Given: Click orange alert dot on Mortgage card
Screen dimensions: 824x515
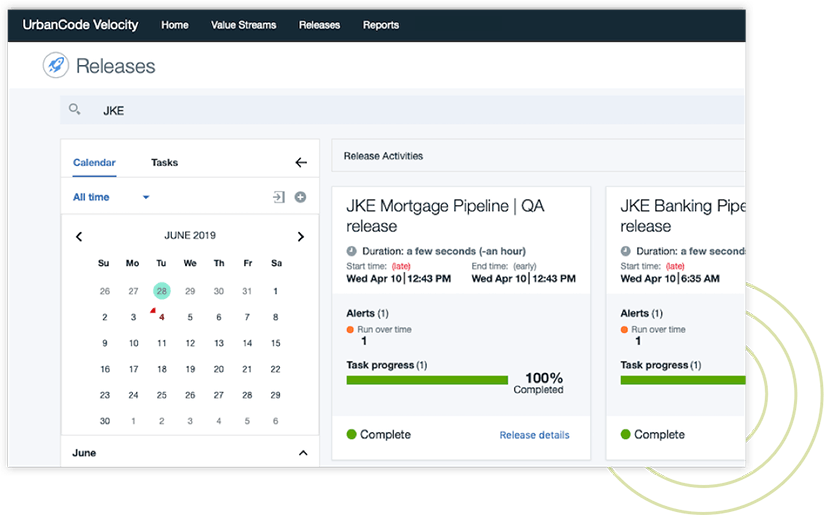Looking at the screenshot, I should (x=350, y=329).
